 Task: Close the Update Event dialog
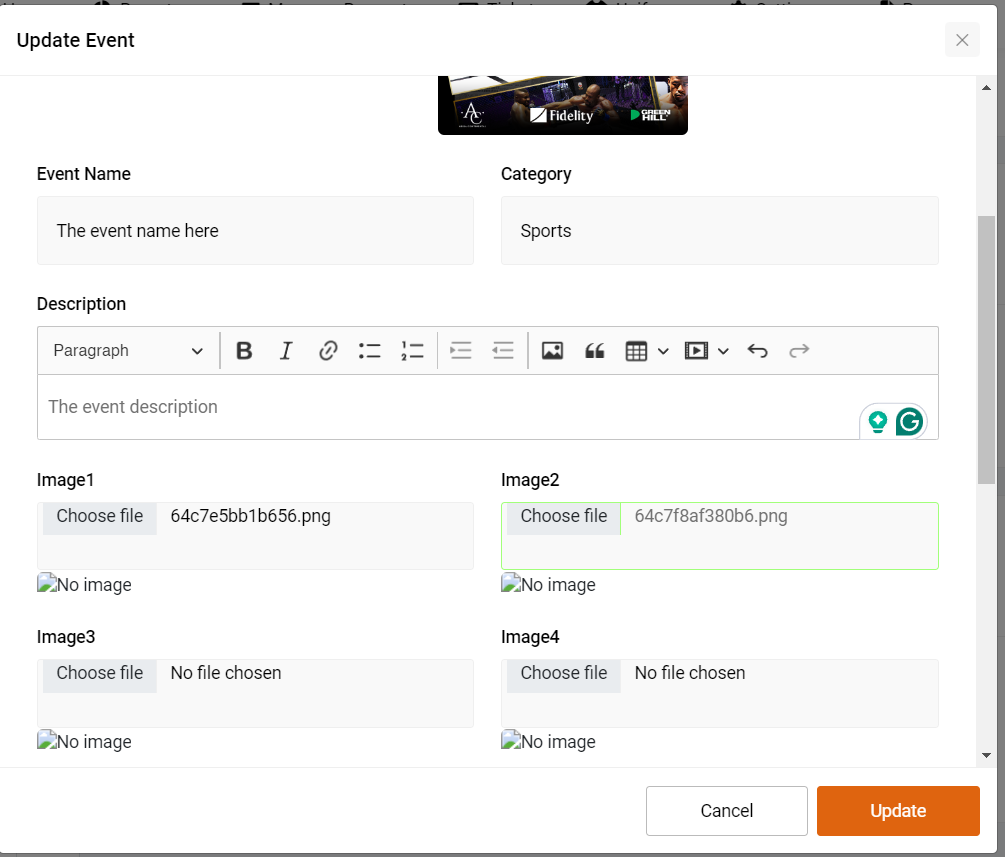962,40
